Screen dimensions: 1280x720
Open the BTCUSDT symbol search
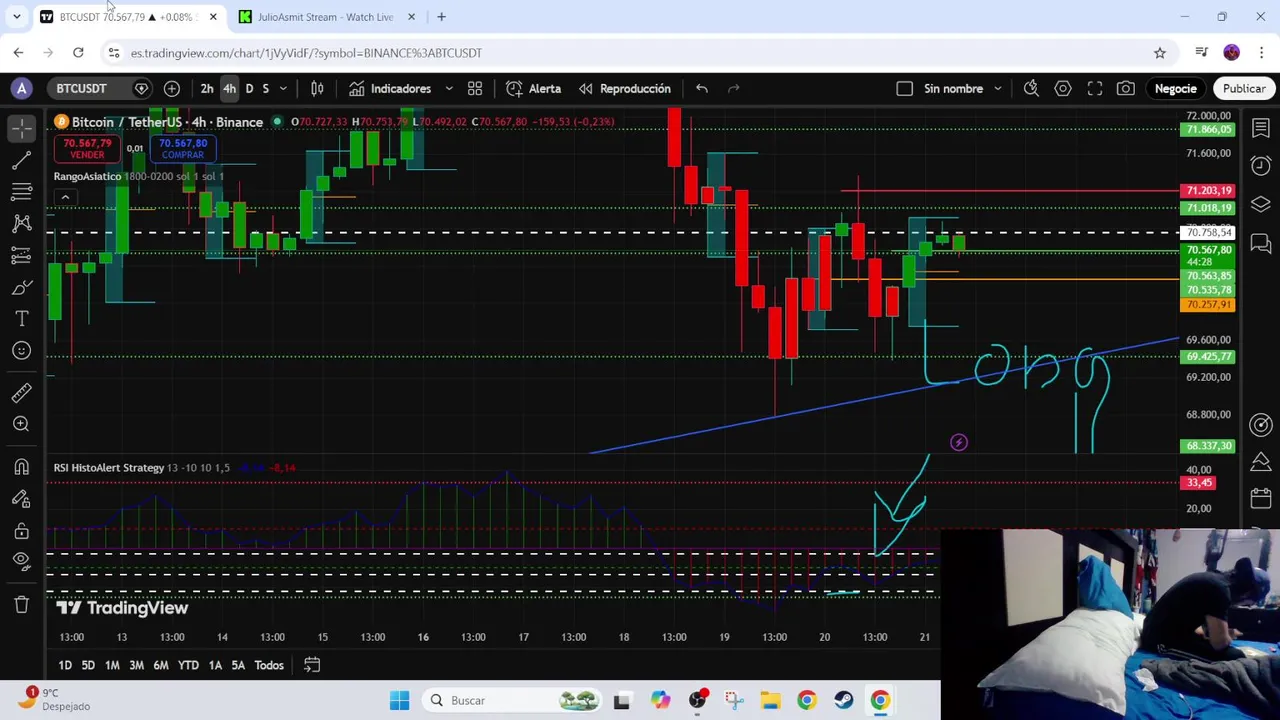81,88
